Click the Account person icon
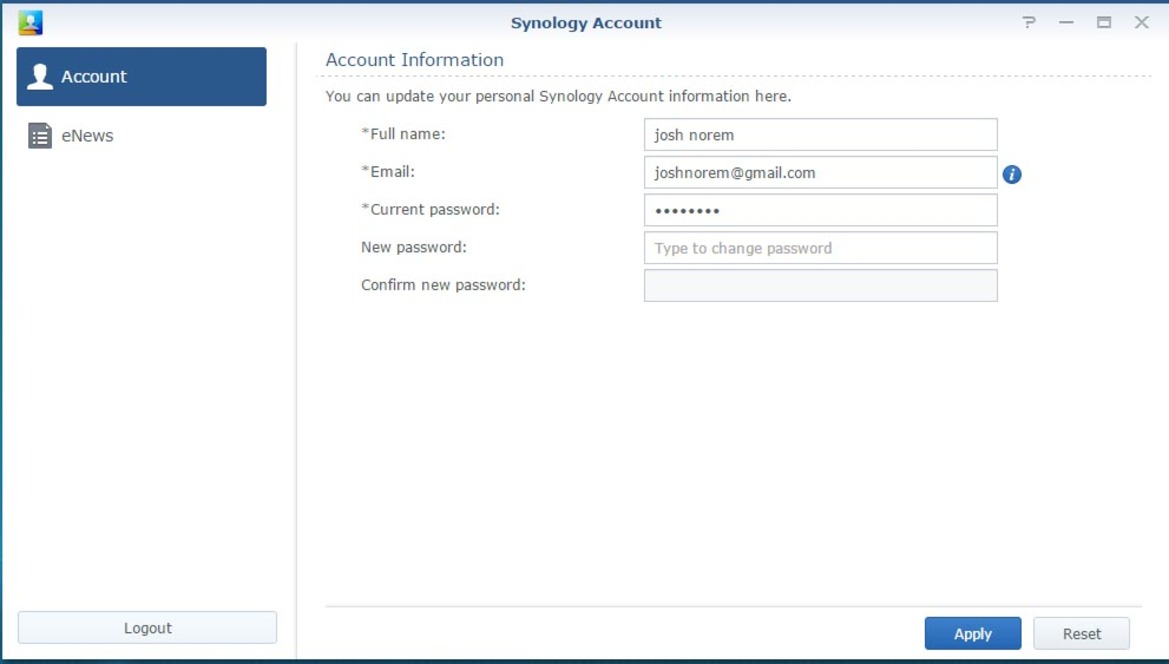1169x664 pixels. 40,76
